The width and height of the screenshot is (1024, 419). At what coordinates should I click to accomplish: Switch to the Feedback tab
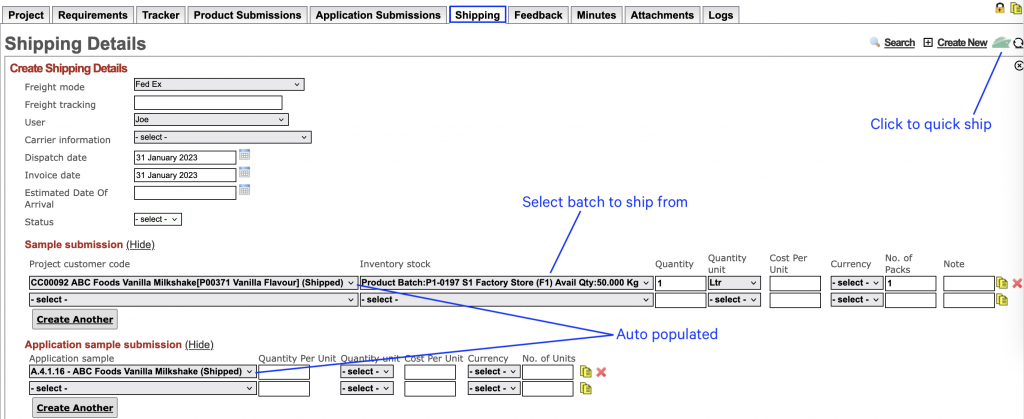(538, 15)
